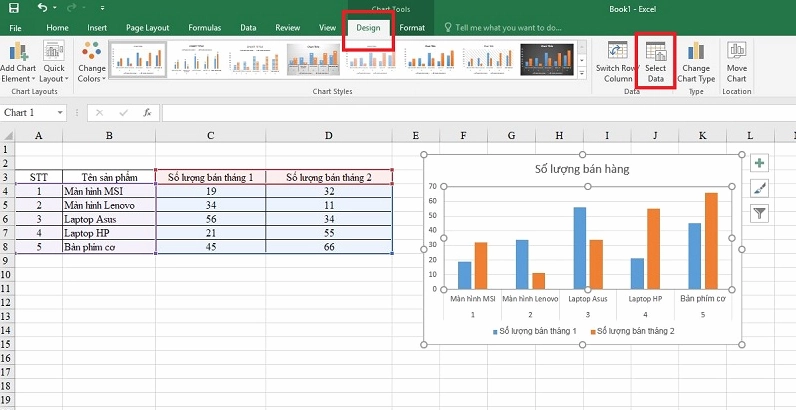Open the Page Layout tab
Viewport: 796px width, 410px height.
(x=147, y=28)
